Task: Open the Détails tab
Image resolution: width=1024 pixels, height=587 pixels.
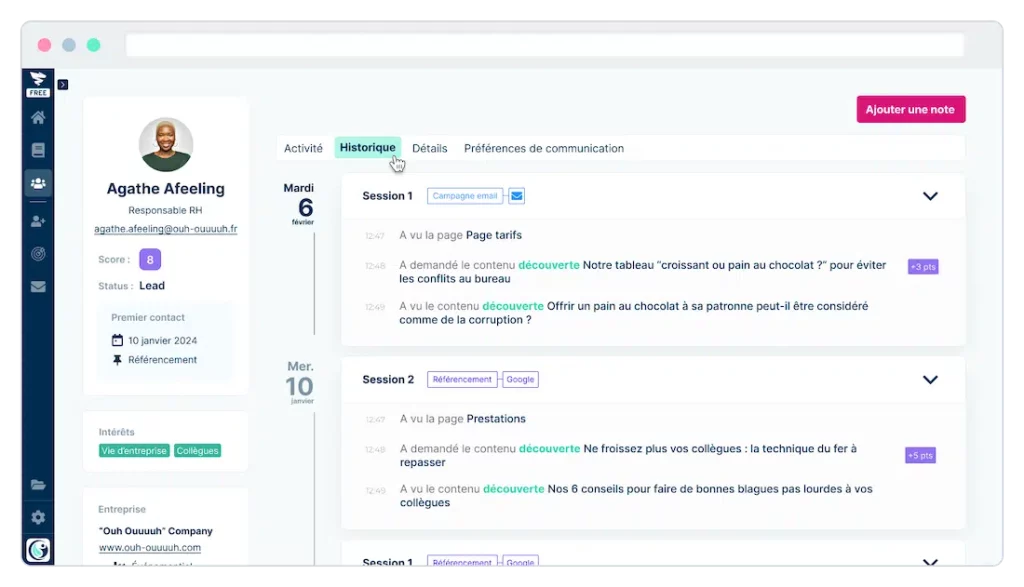Action: coord(430,148)
